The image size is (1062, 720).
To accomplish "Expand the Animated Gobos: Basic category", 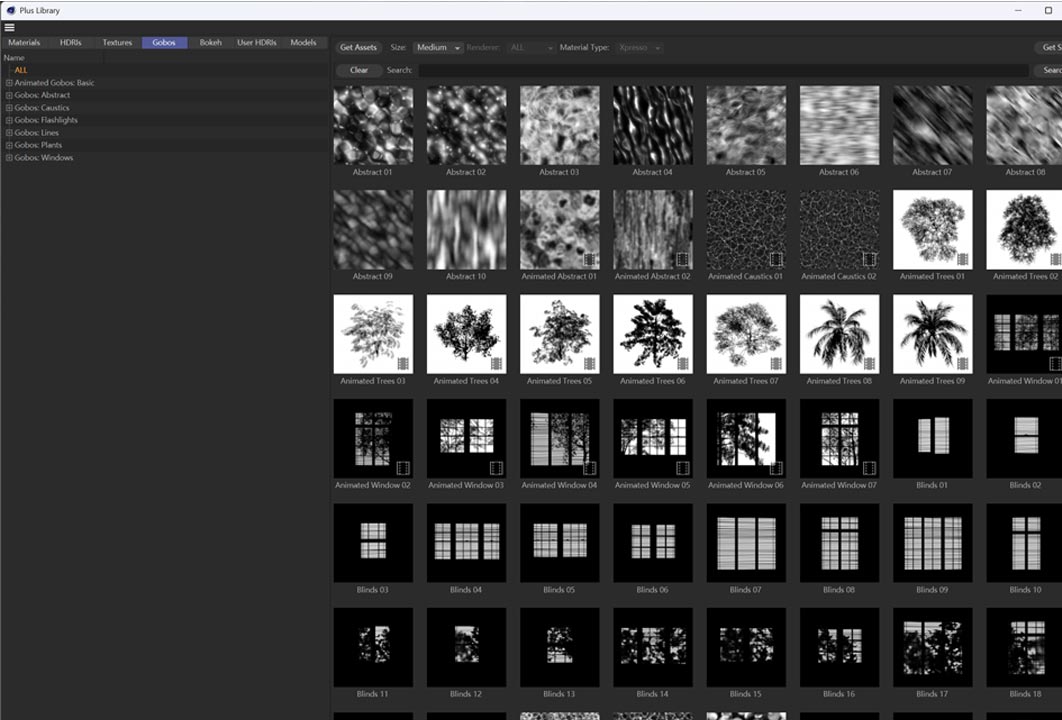I will tap(9, 83).
